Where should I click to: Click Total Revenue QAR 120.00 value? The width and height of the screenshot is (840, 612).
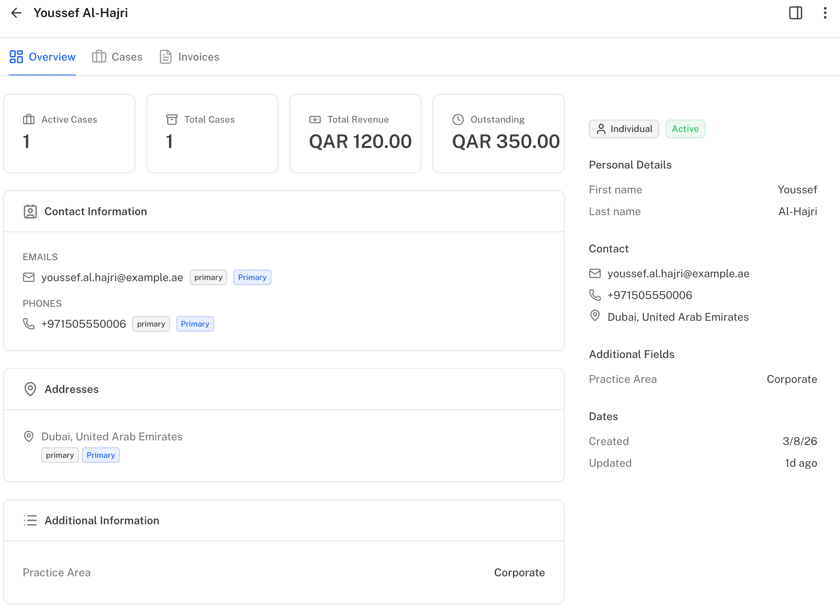pos(361,141)
